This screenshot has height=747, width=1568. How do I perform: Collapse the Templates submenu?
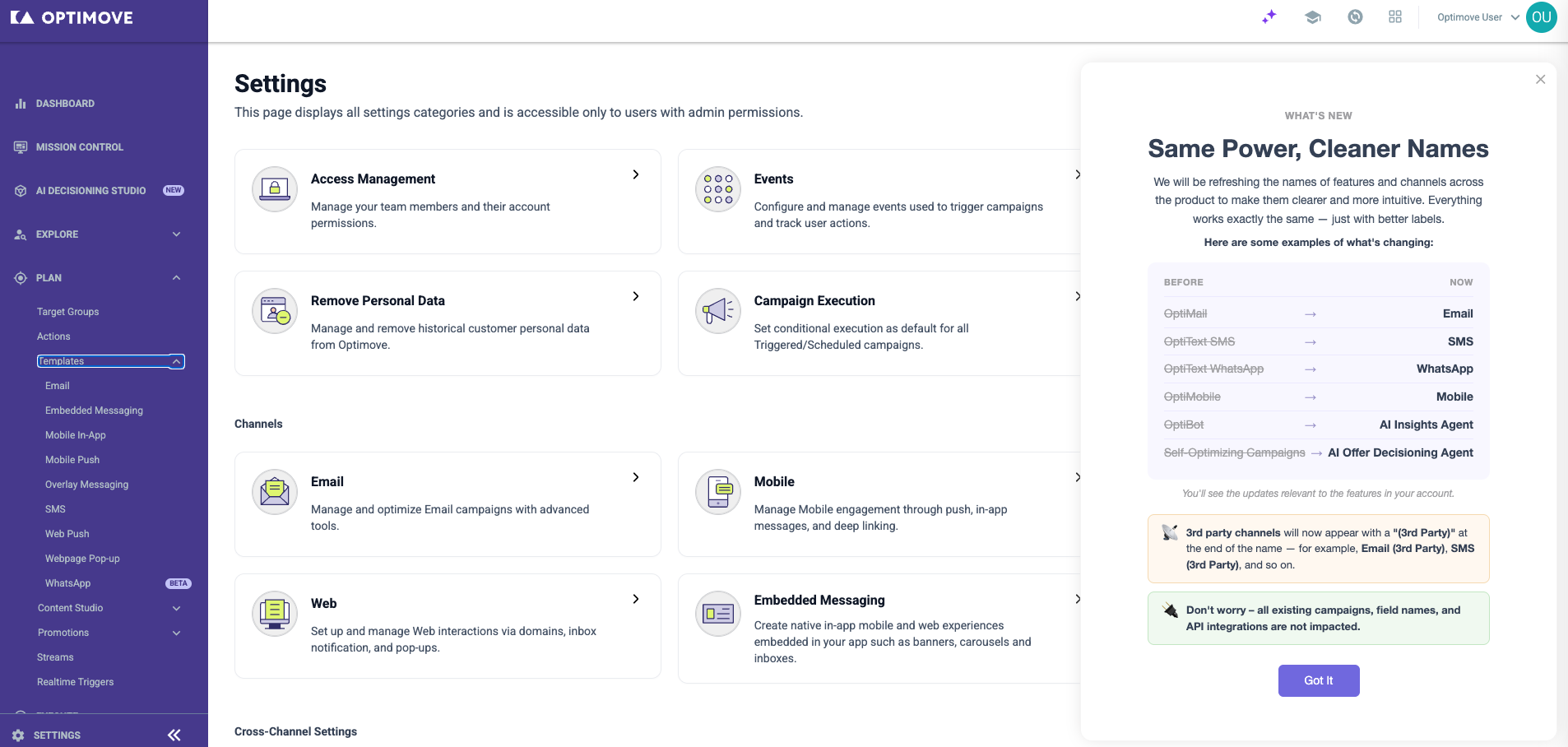pos(176,361)
